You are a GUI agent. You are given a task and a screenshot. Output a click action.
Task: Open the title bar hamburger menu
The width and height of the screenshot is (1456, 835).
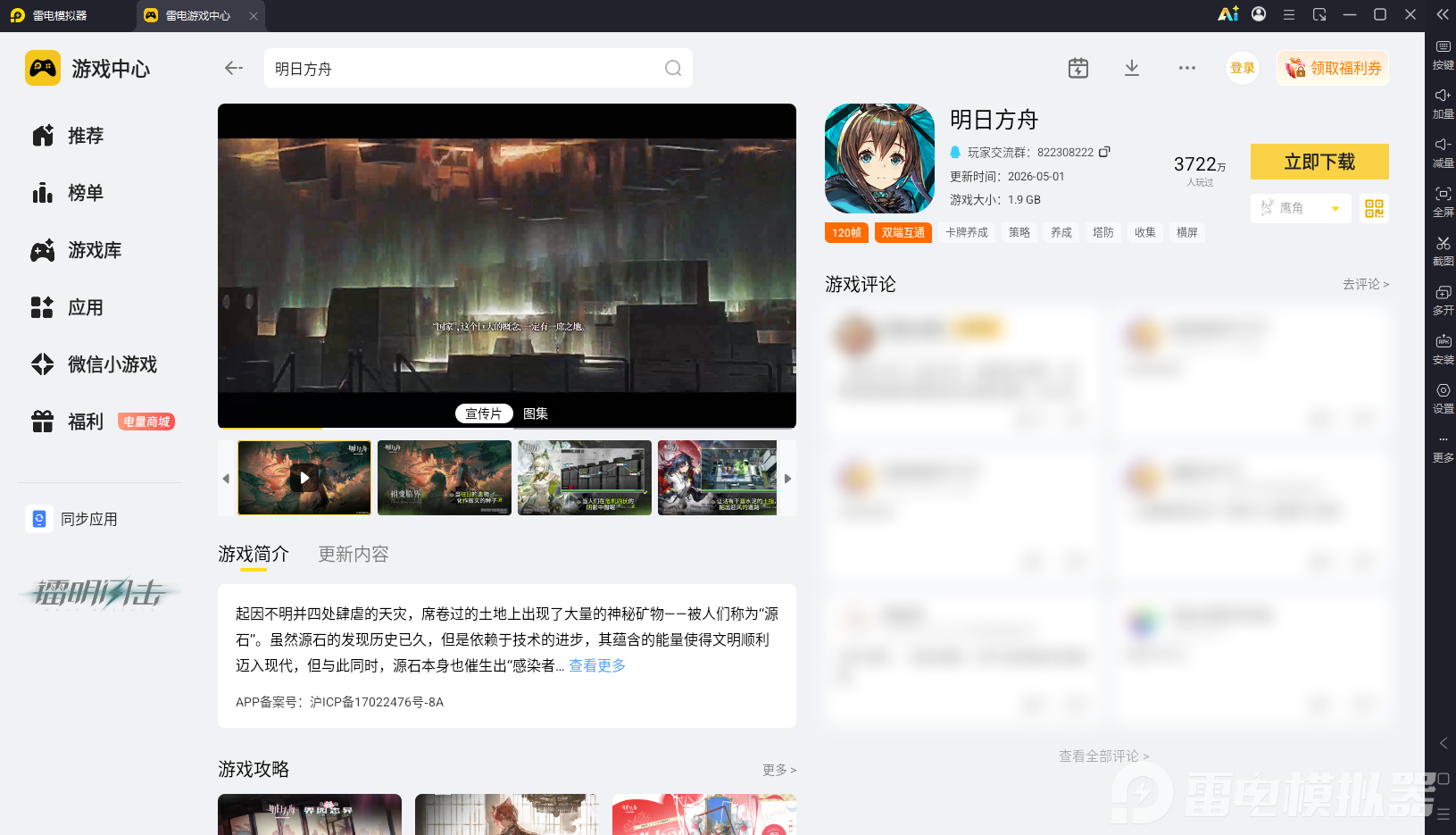[1289, 14]
